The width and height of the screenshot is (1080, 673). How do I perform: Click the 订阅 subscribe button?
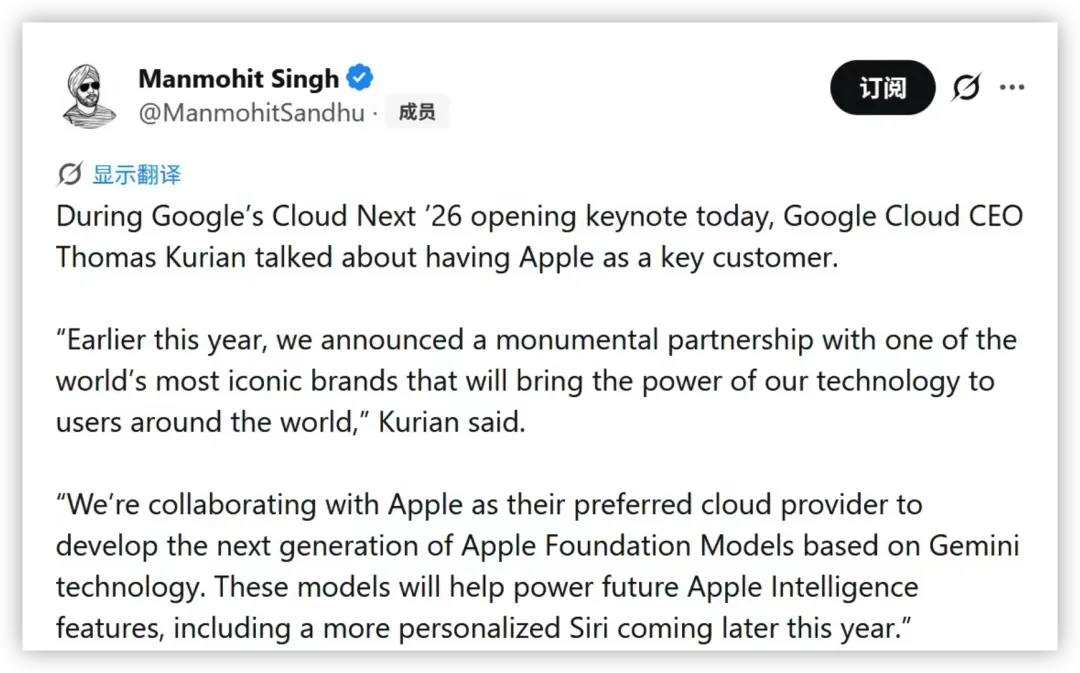882,87
